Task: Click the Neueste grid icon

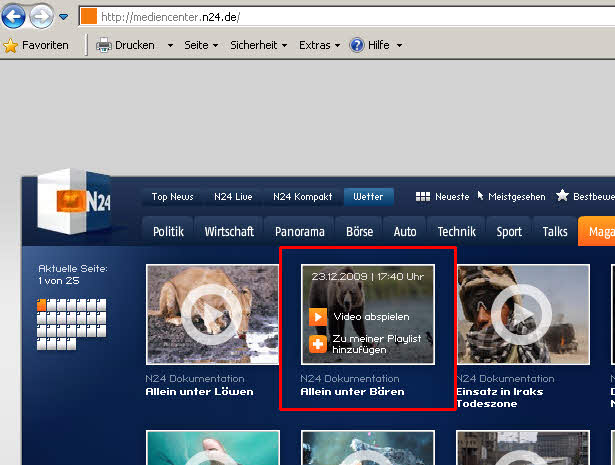Action: pos(423,197)
